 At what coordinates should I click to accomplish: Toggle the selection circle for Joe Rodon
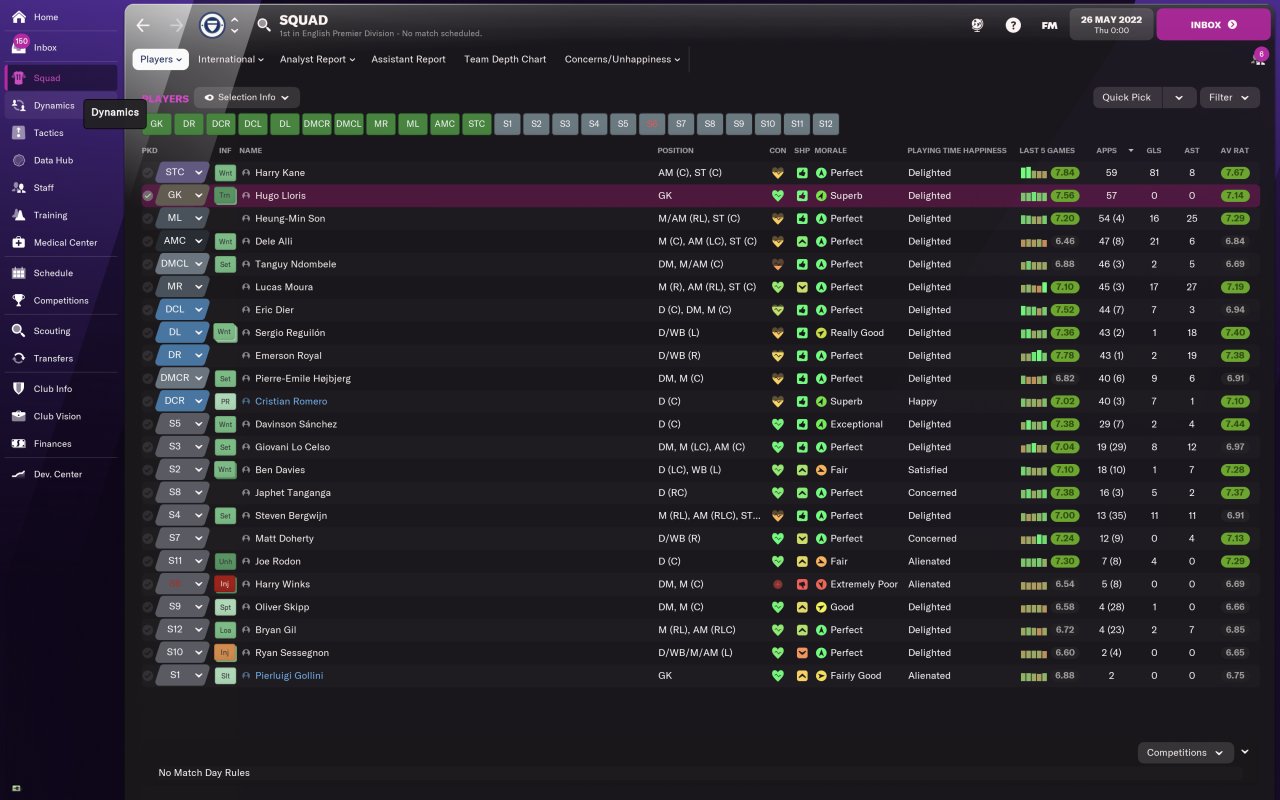coord(148,562)
